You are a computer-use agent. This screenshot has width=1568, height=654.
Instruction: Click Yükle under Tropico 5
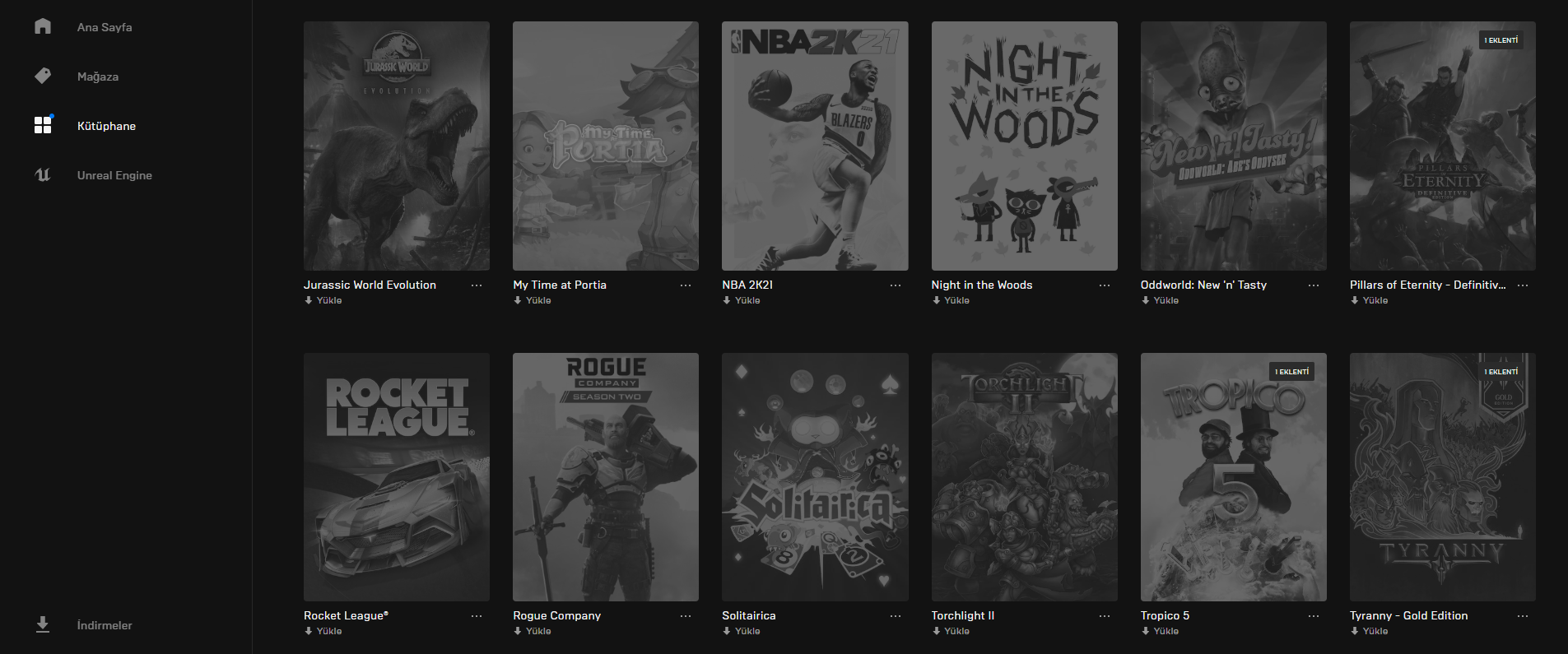click(x=1160, y=631)
